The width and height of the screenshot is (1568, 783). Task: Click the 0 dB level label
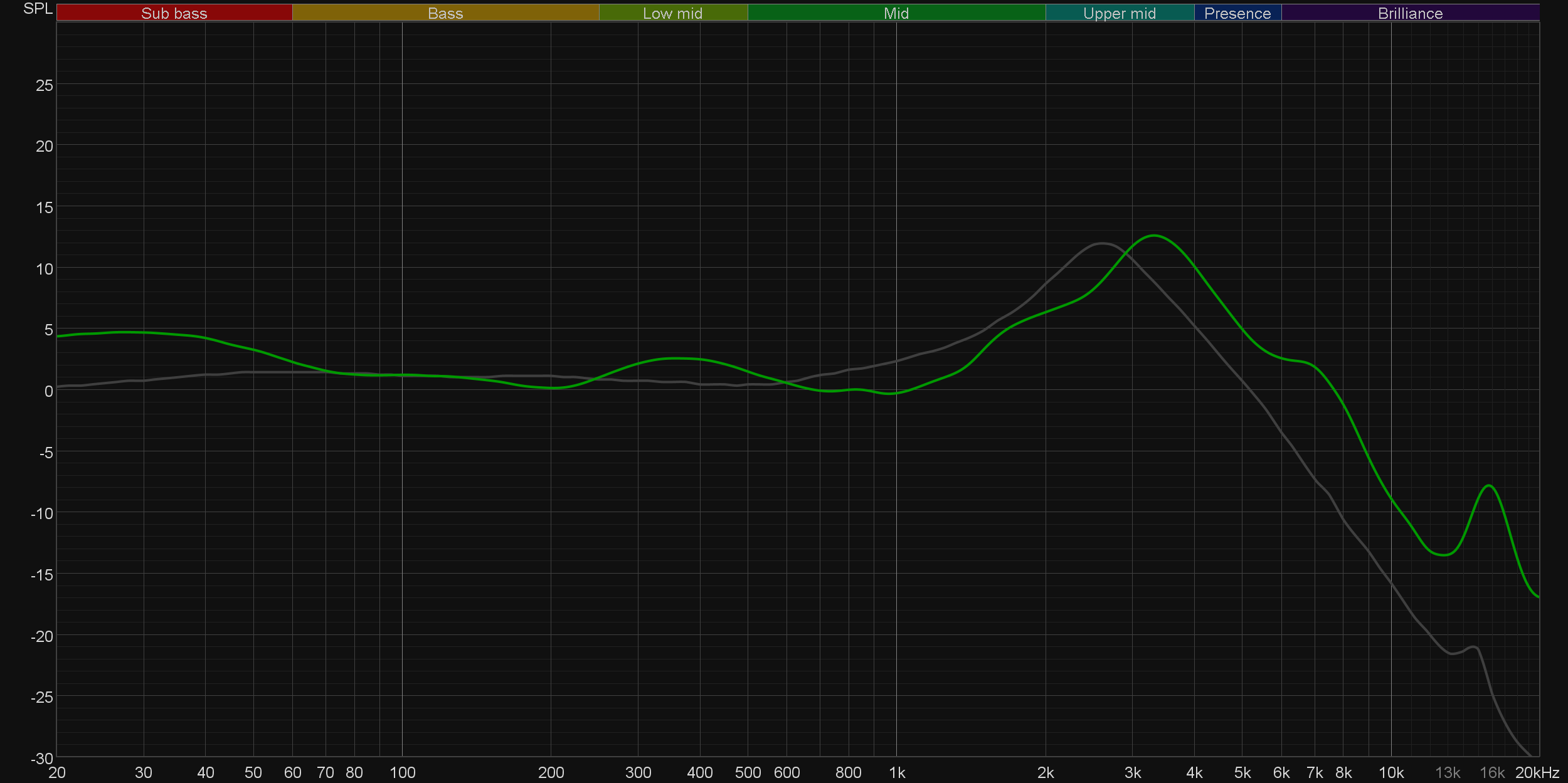tap(48, 391)
